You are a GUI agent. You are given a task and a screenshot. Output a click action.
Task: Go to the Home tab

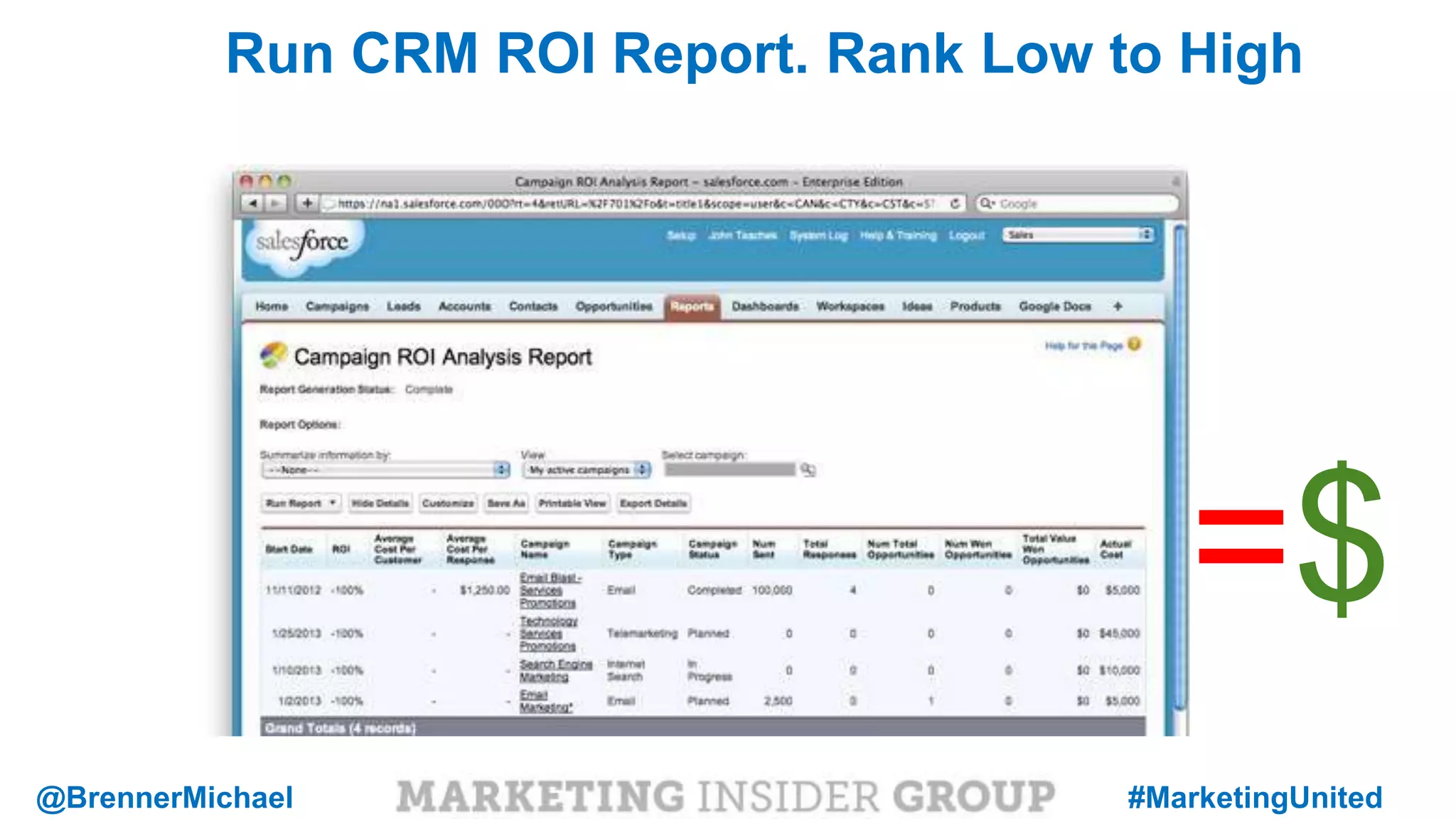[272, 306]
